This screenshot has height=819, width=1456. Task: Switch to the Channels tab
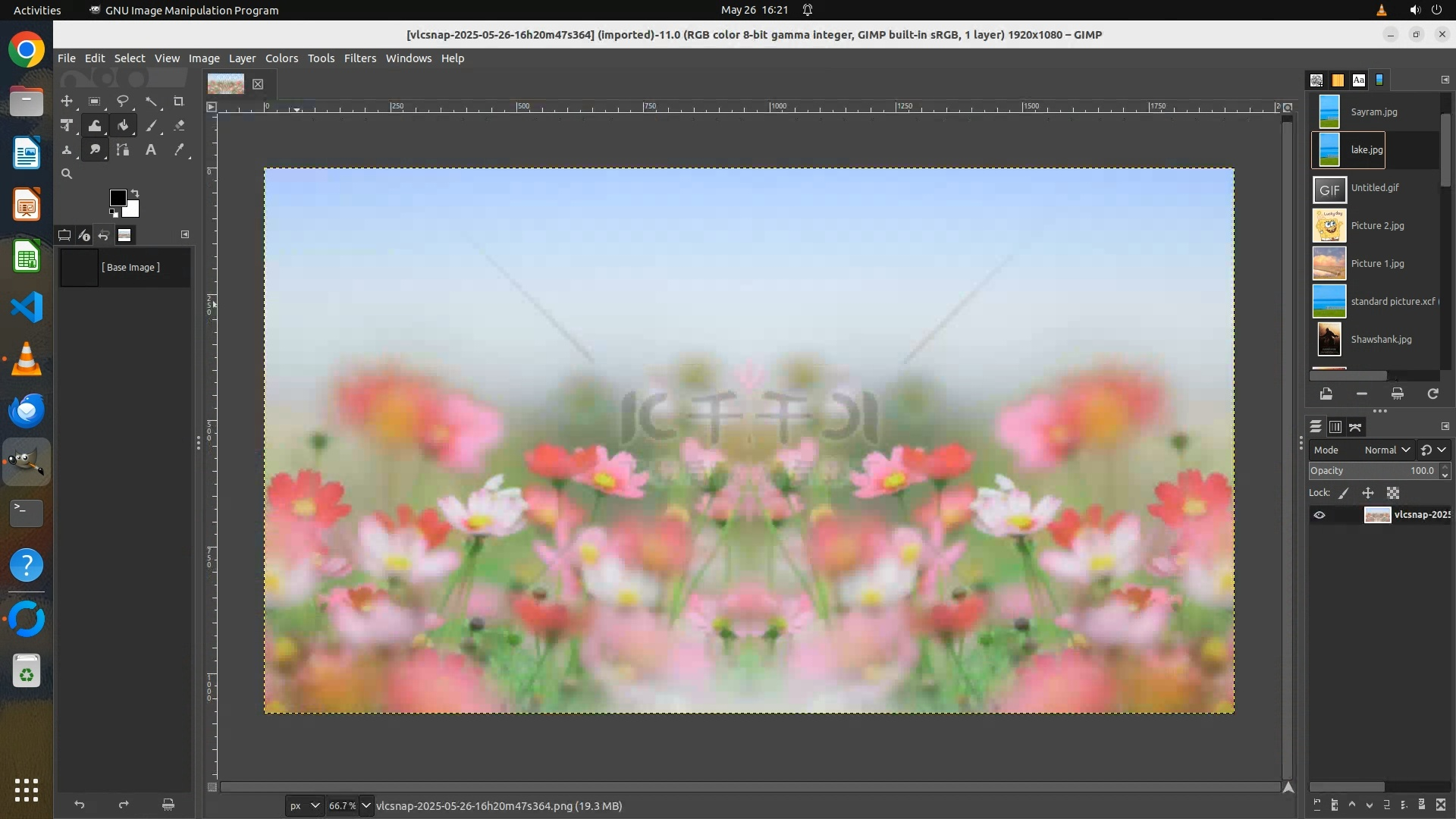coord(1335,427)
